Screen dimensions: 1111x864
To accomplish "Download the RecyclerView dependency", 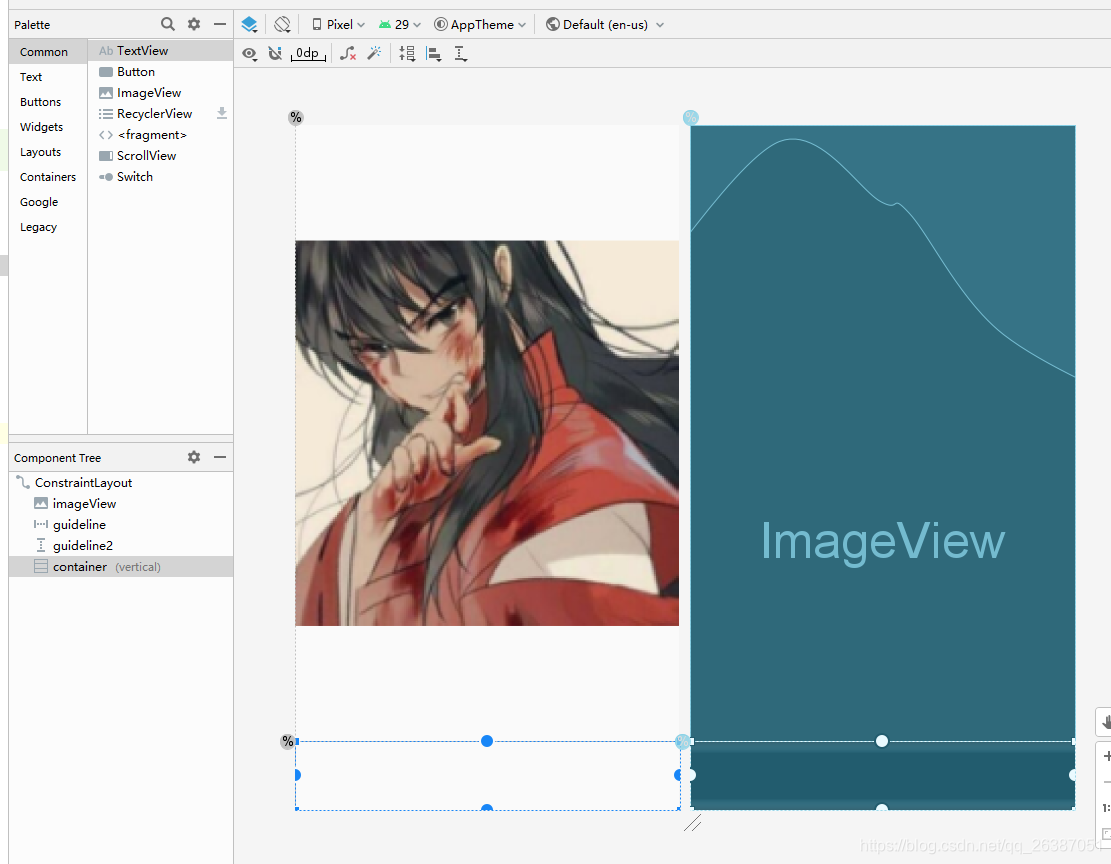I will click(222, 113).
